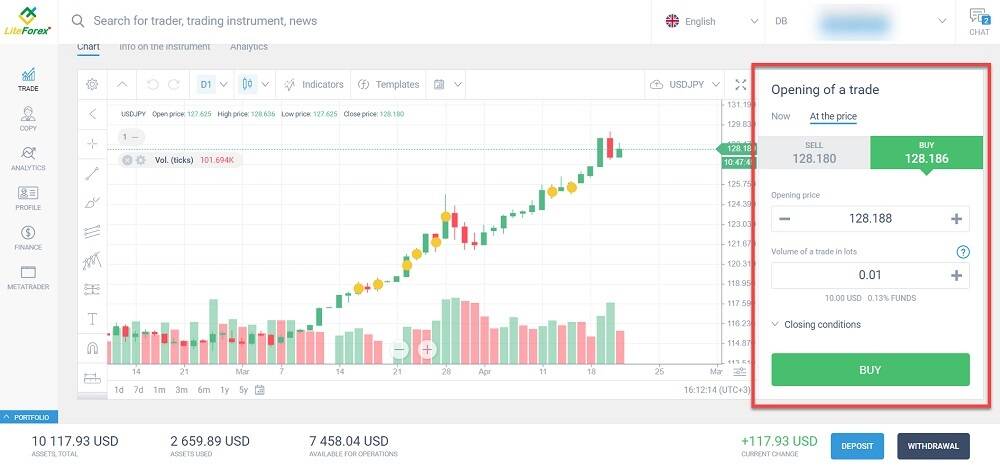Collapse the drawing tools panel arrow
The image size is (1000, 469).
pos(92,114)
